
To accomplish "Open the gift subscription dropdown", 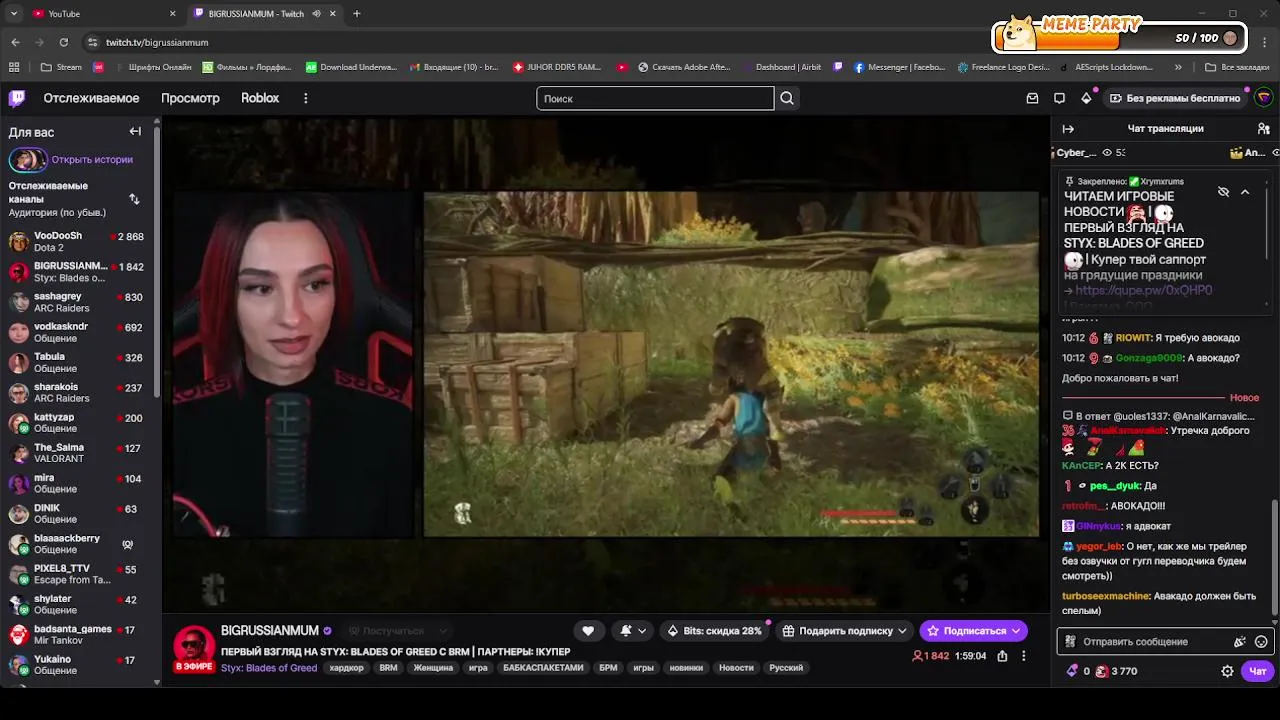I will 845,631.
